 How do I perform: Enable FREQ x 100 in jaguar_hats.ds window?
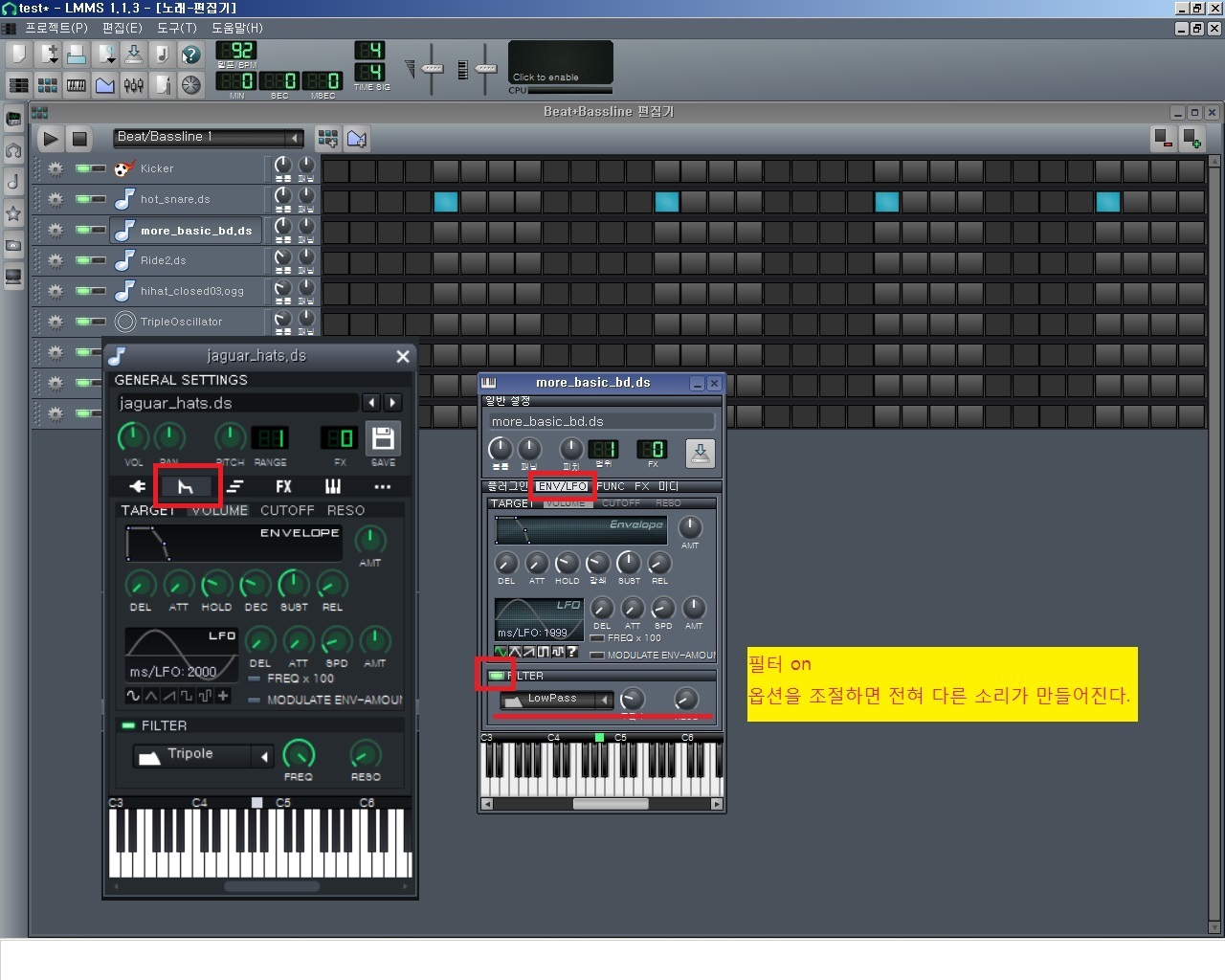click(255, 679)
